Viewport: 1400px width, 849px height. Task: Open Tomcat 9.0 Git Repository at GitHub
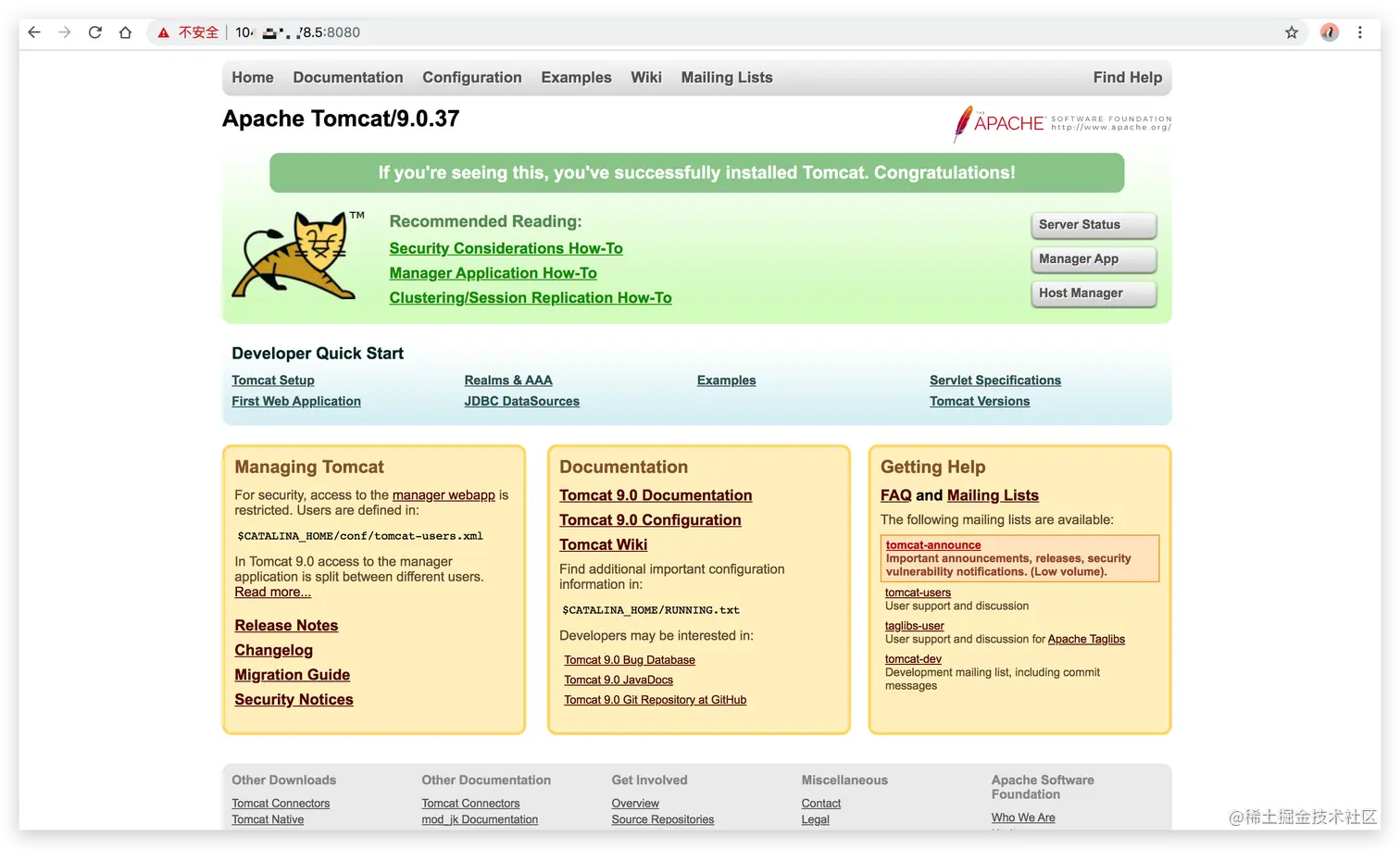coord(656,700)
